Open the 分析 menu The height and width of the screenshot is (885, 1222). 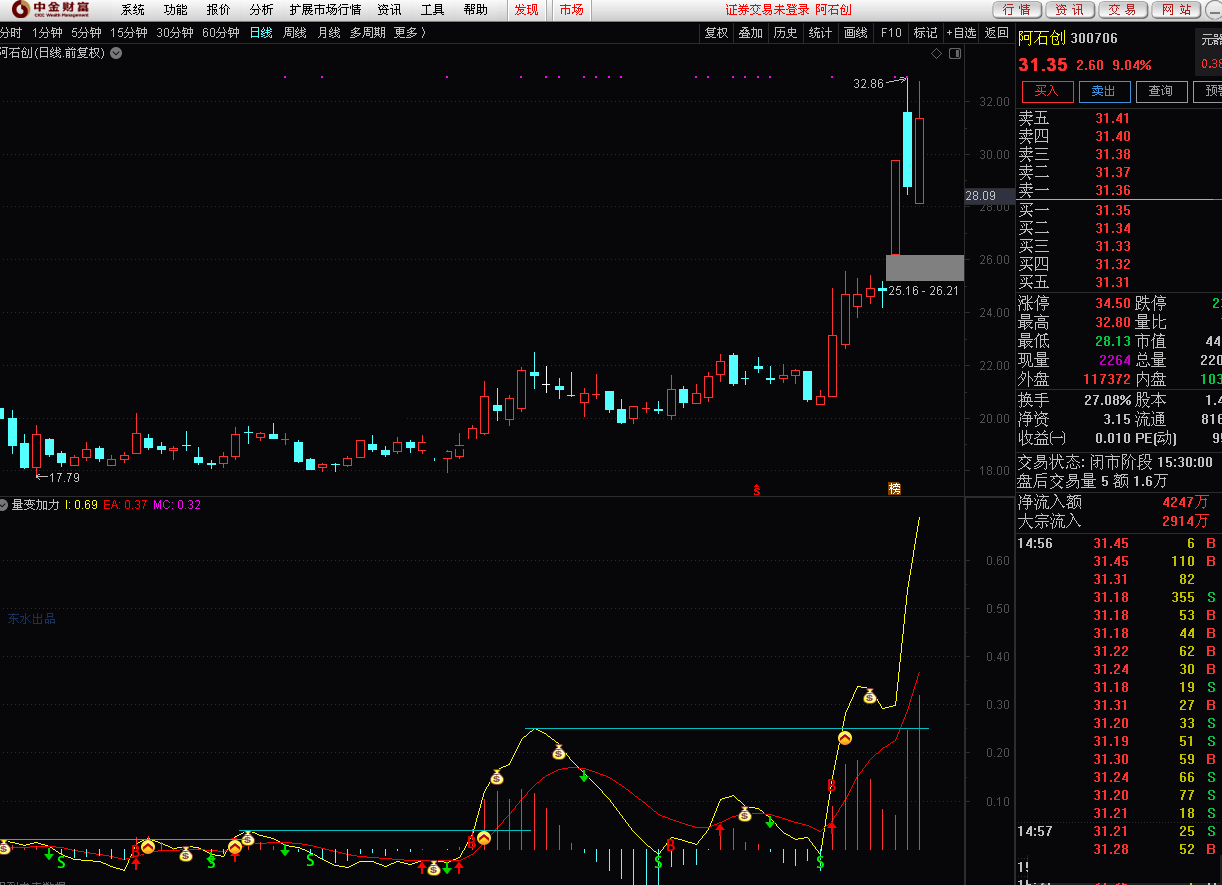pos(261,10)
